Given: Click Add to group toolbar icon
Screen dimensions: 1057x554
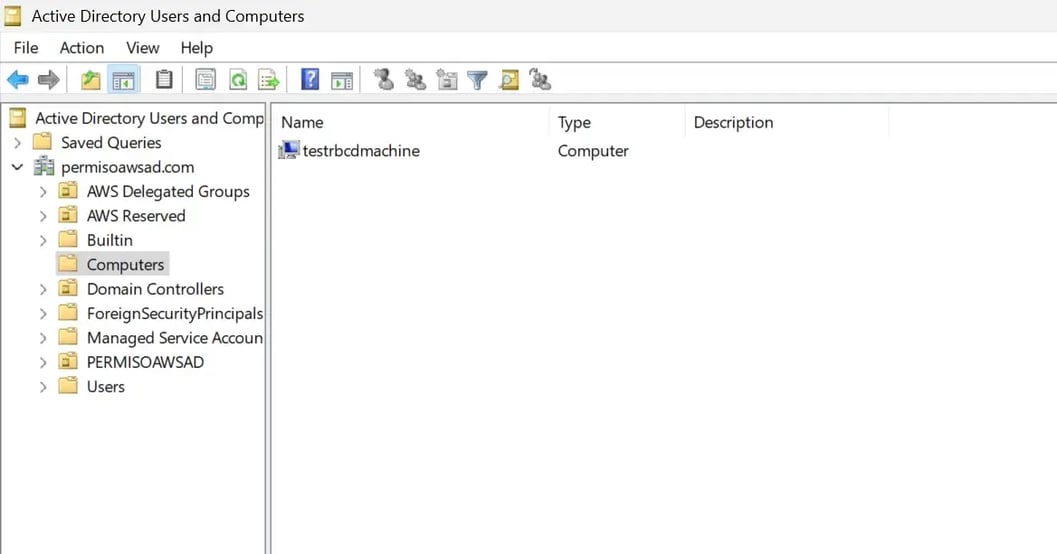Looking at the screenshot, I should (x=540, y=80).
